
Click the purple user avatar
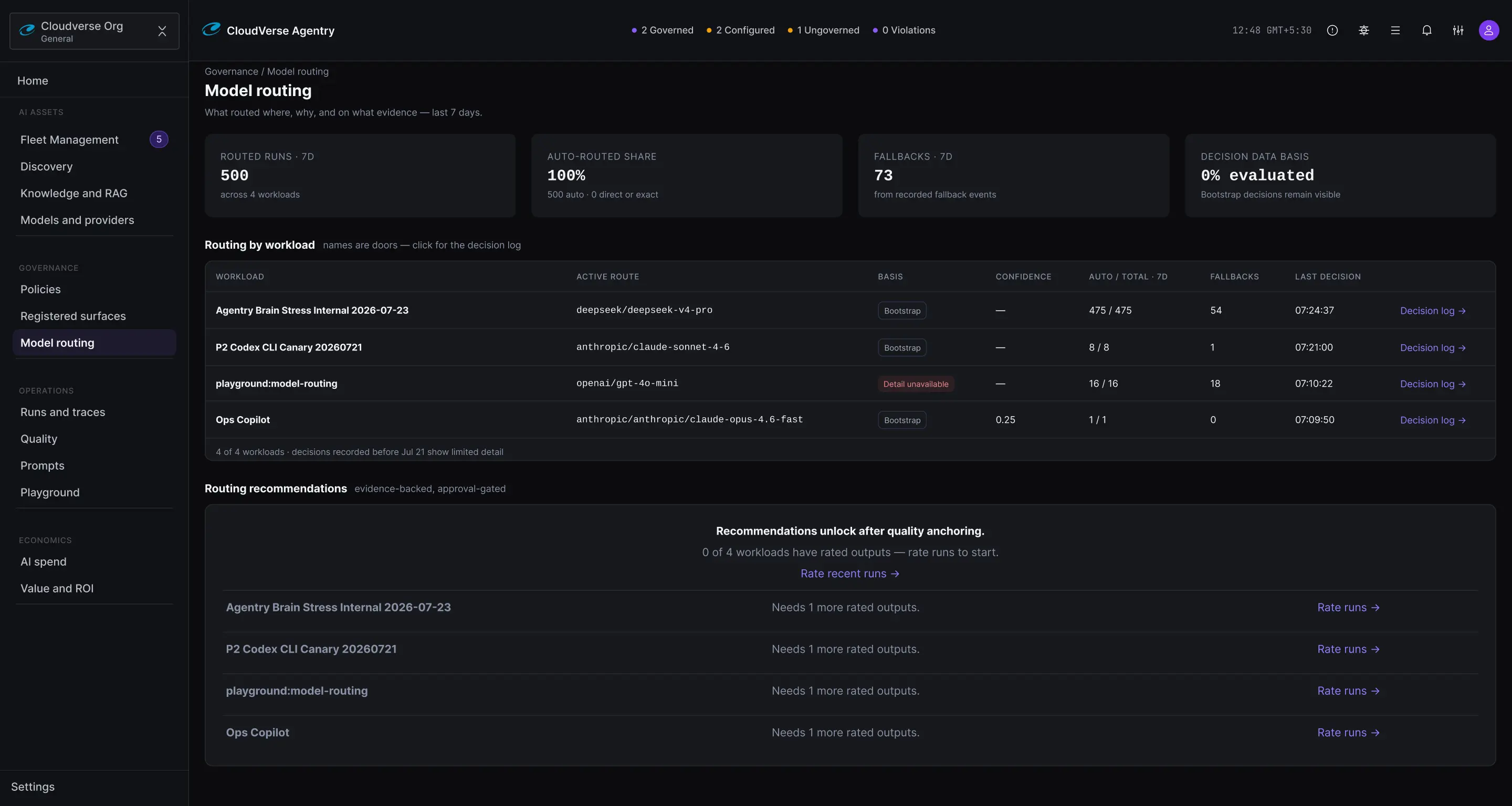(1488, 30)
